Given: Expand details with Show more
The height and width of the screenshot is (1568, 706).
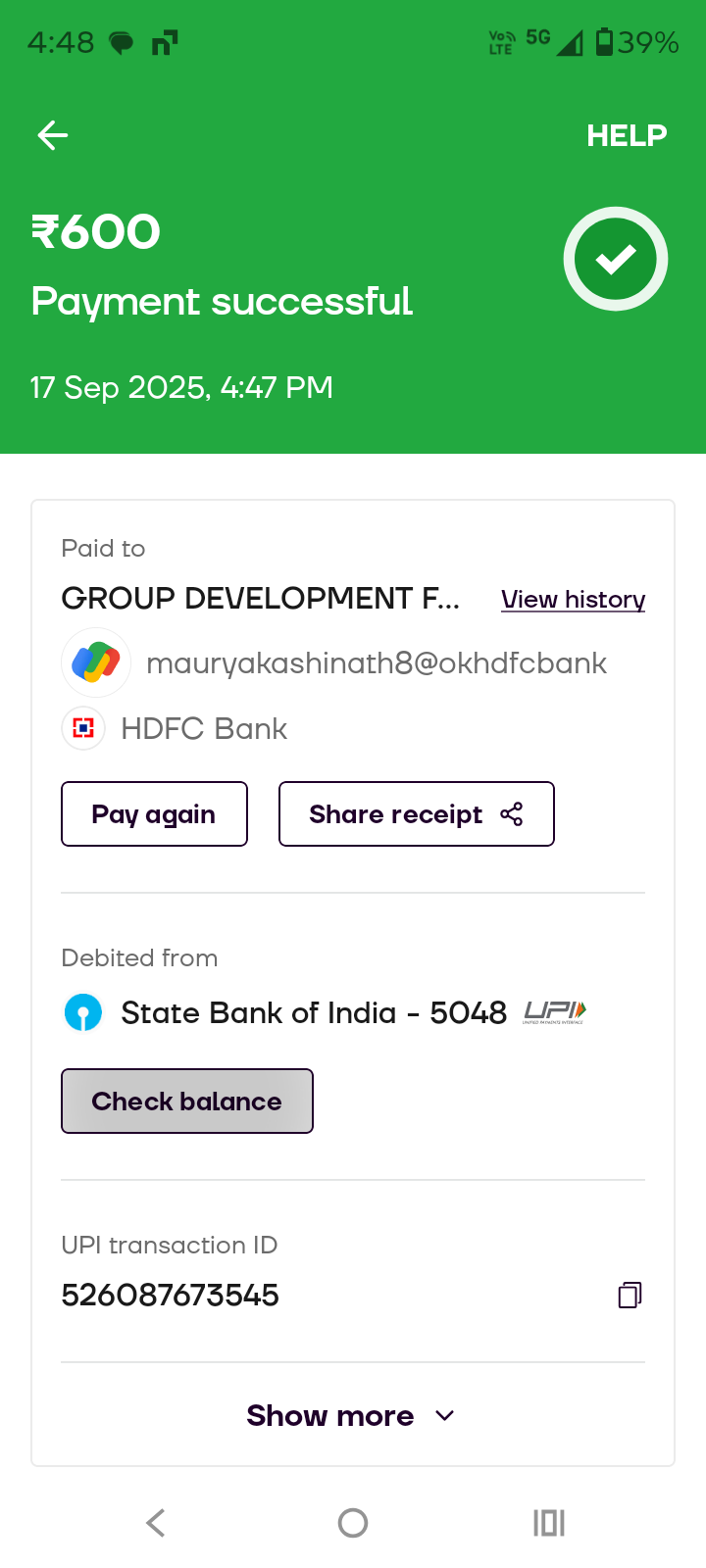Looking at the screenshot, I should 330,1415.
